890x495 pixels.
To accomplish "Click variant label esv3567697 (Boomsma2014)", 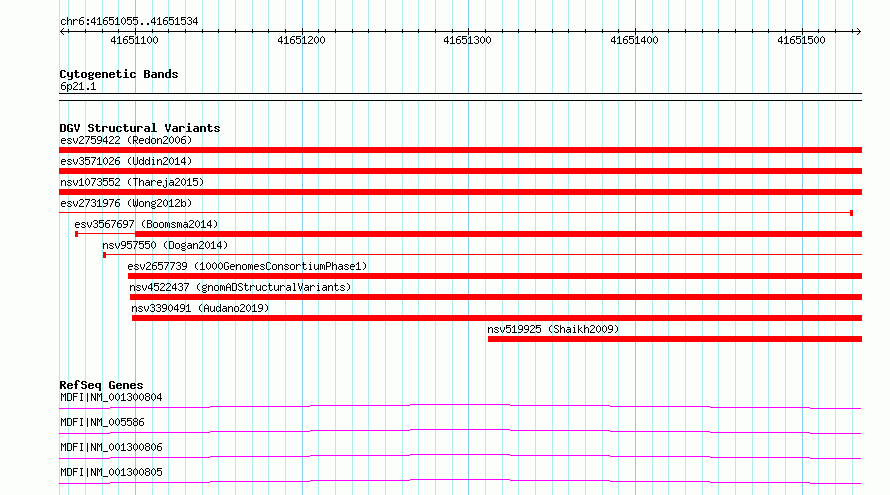I will click(146, 224).
